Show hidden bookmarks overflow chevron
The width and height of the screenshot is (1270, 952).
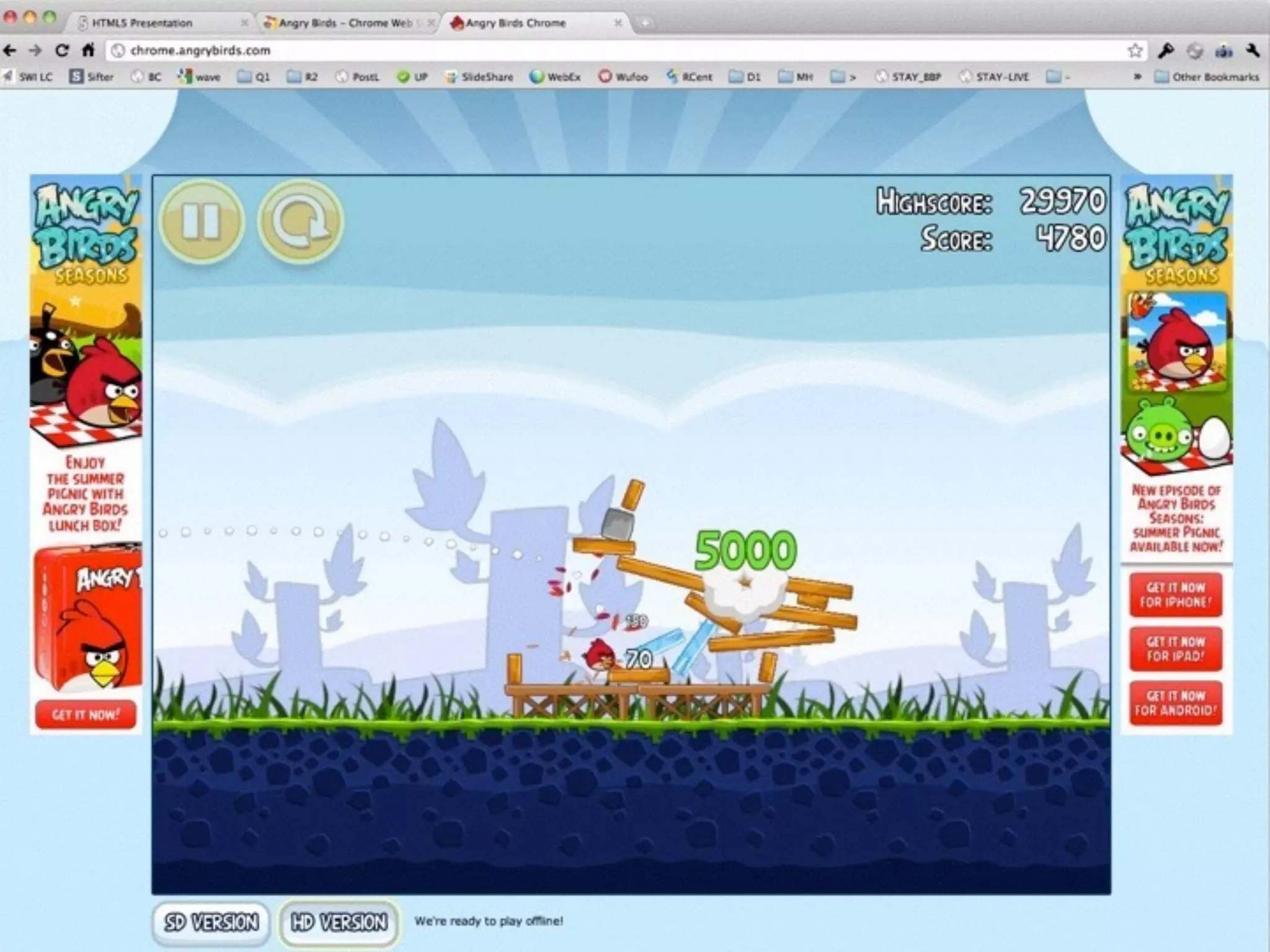coord(1137,77)
